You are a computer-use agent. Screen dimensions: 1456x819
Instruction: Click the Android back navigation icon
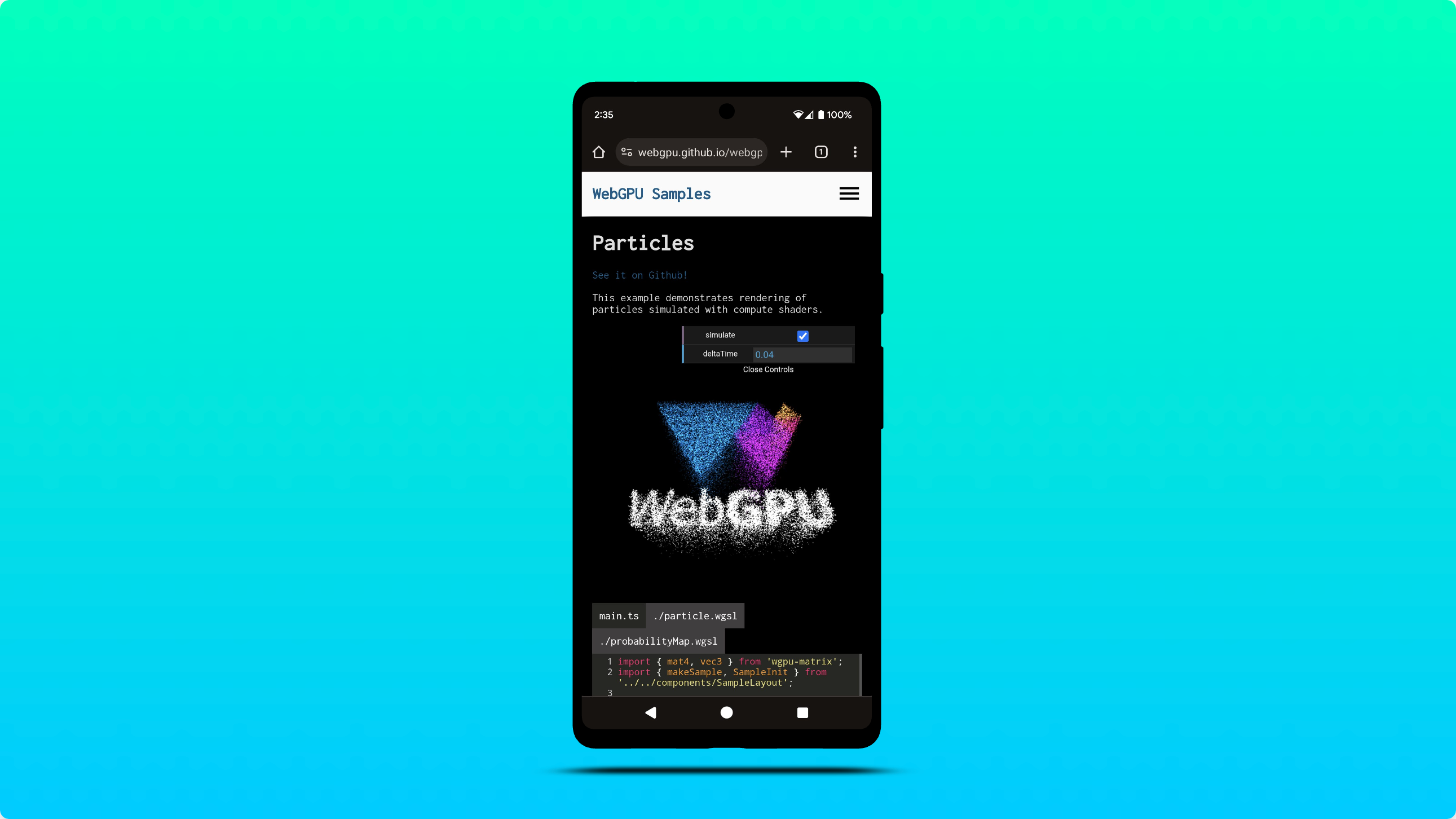click(x=651, y=713)
